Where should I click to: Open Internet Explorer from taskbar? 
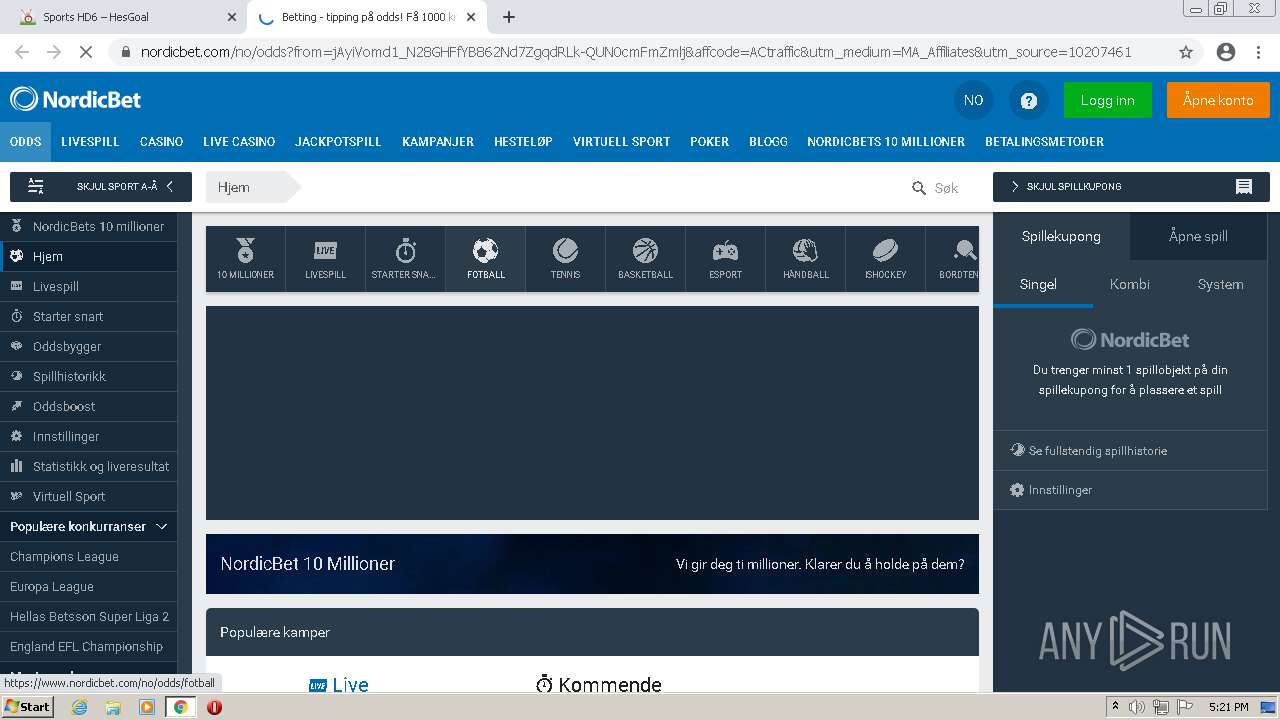click(x=79, y=707)
